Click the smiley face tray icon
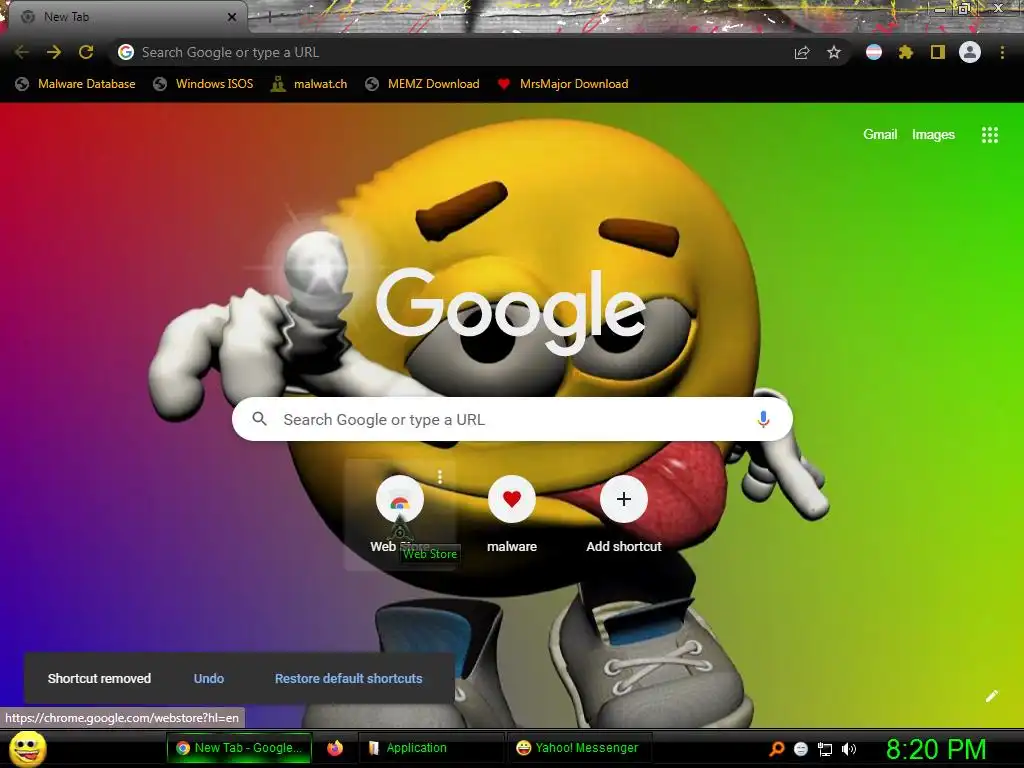The image size is (1024, 768). (801, 749)
